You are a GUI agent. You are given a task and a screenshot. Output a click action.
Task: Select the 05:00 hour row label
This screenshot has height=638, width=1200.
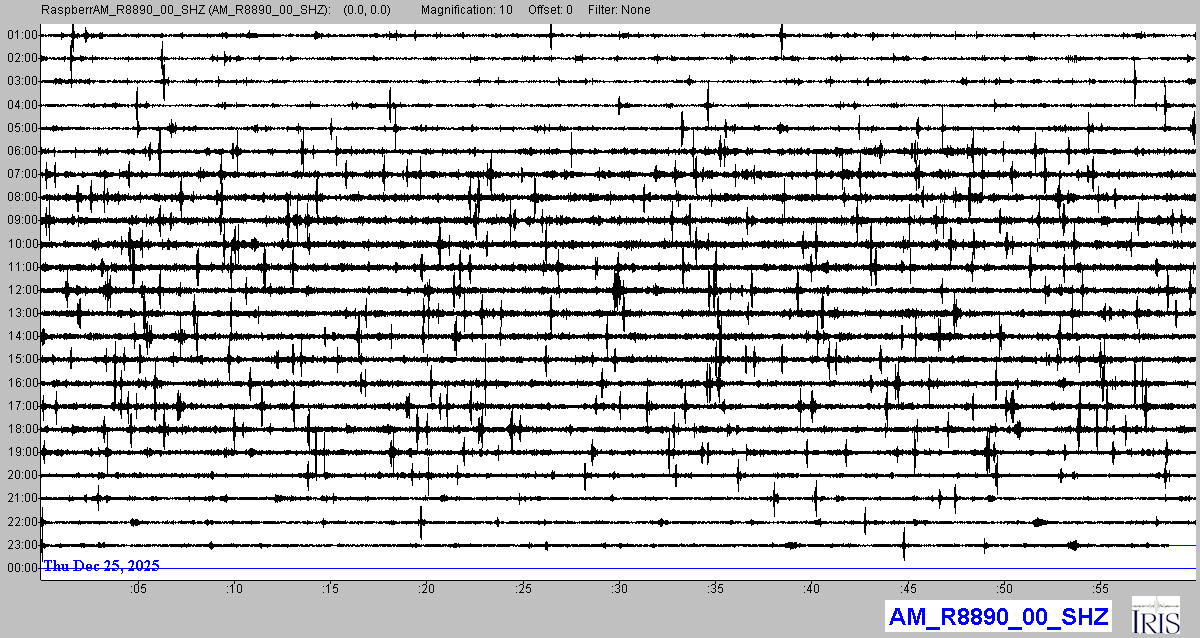[x=22, y=128]
